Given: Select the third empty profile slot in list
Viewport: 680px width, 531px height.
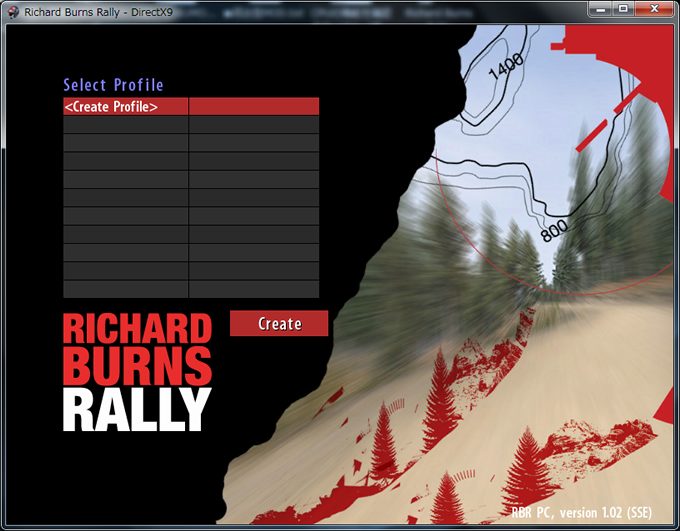Looking at the screenshot, I should pyautogui.click(x=125, y=161).
